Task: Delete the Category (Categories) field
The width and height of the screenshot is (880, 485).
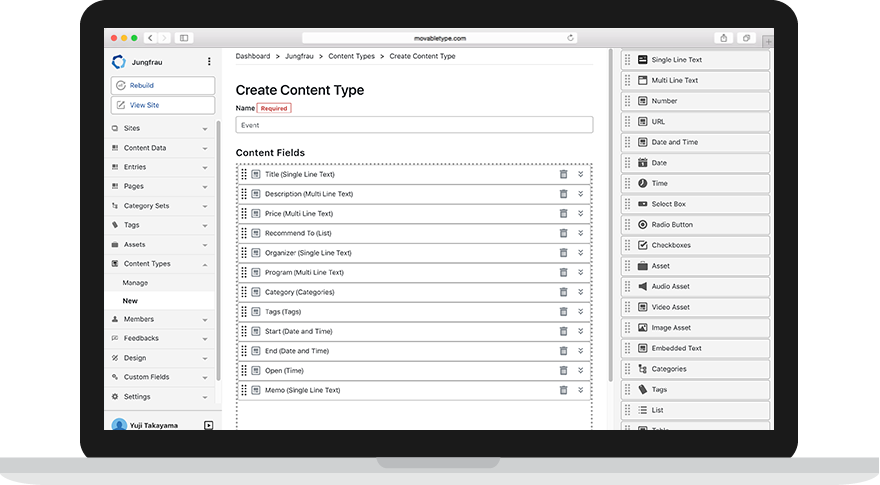Action: [x=563, y=292]
